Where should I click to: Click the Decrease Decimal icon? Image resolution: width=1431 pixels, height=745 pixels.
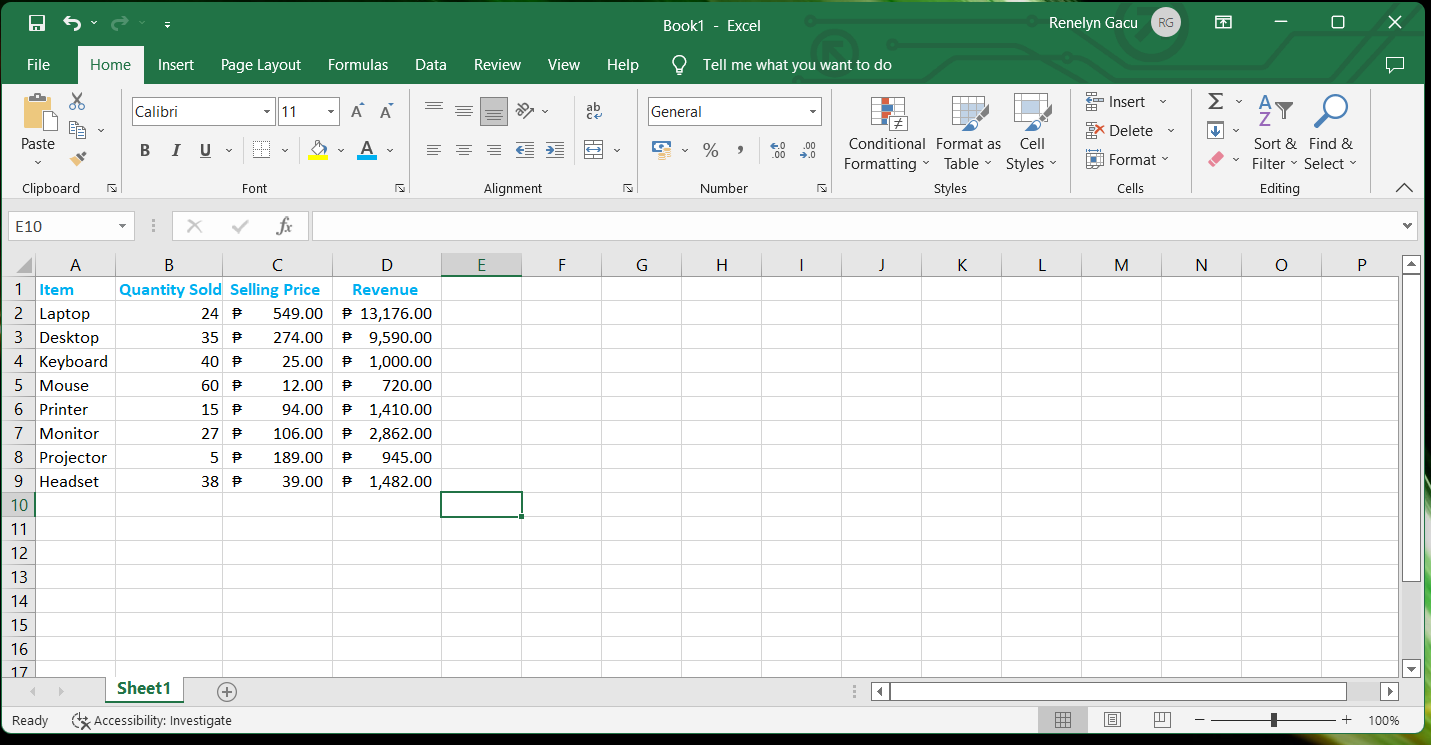[808, 150]
